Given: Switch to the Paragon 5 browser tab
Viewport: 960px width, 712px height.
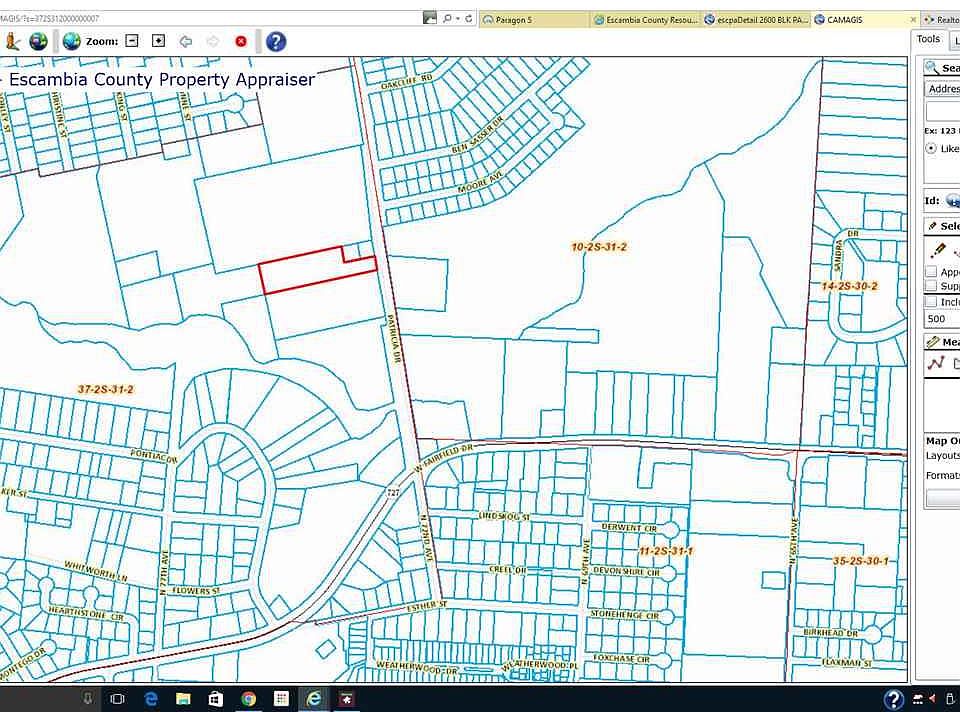Looking at the screenshot, I should pos(534,20).
